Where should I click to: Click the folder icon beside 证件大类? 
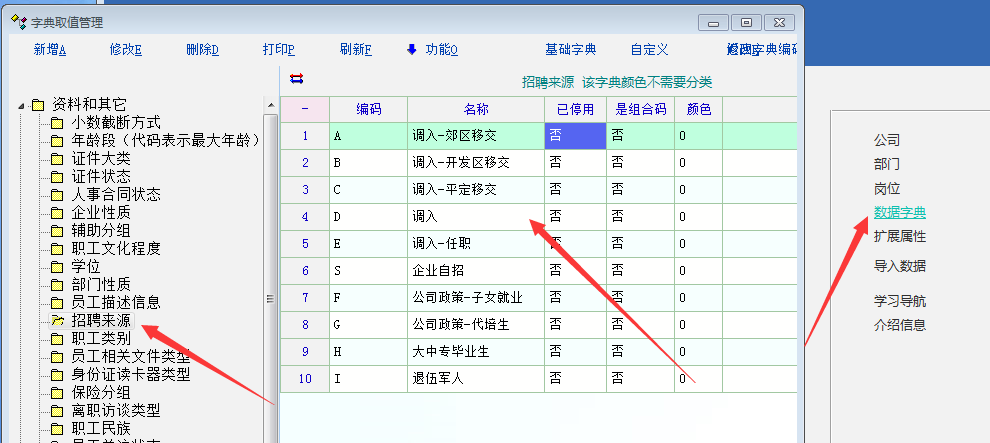[57, 159]
